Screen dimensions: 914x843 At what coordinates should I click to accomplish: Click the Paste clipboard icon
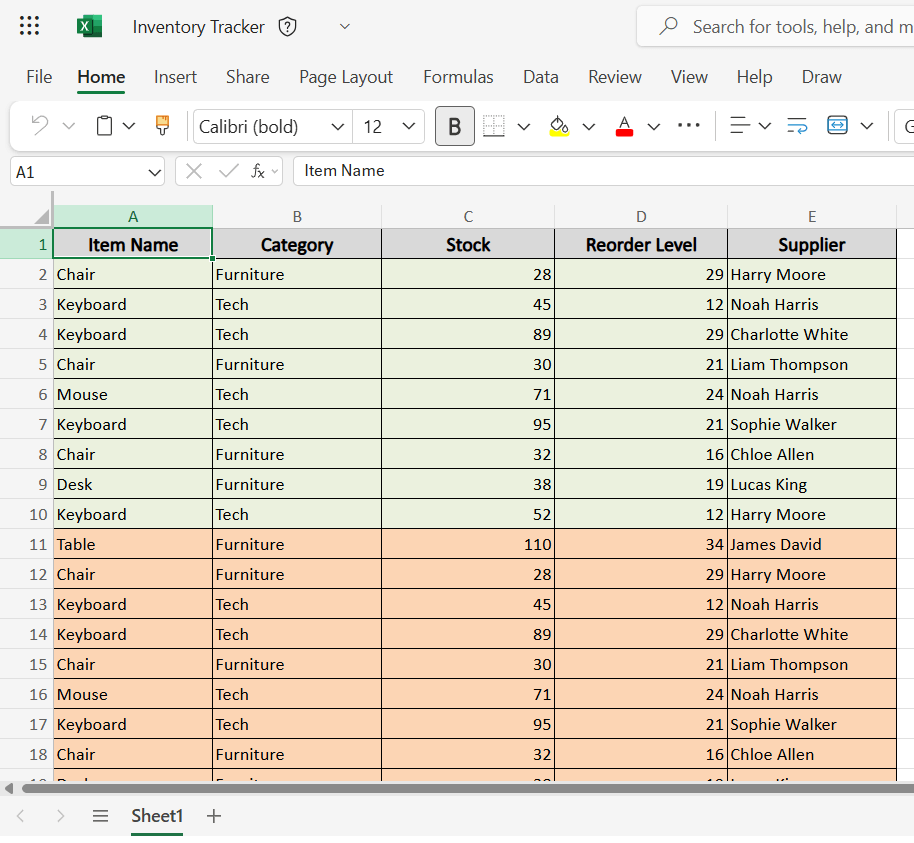coord(107,126)
